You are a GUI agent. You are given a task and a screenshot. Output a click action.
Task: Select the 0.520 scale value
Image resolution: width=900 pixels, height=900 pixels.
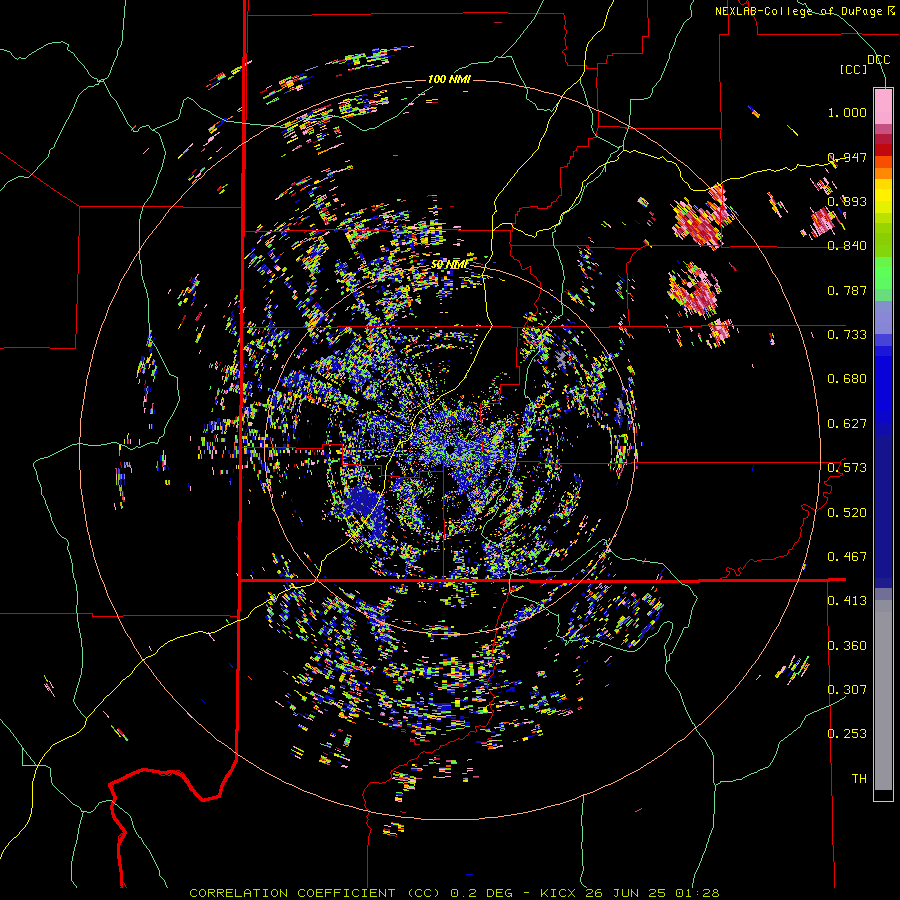click(847, 513)
